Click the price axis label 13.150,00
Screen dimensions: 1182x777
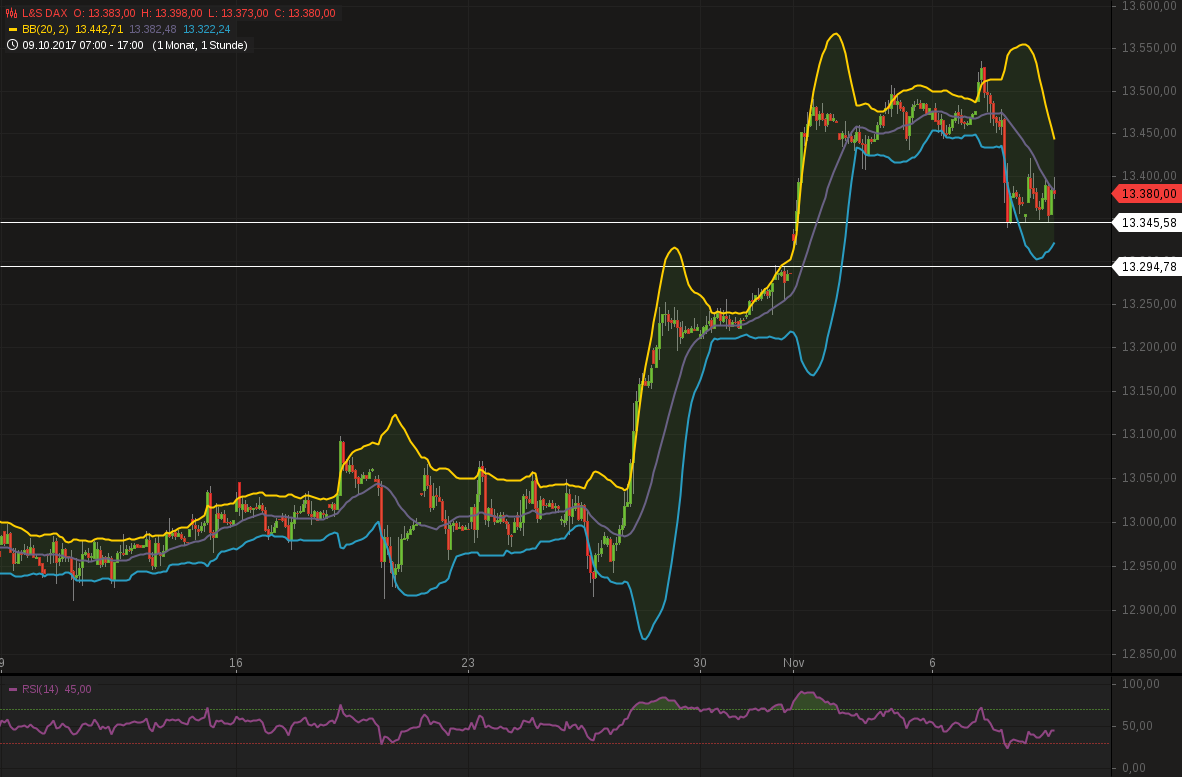[x=1149, y=391]
